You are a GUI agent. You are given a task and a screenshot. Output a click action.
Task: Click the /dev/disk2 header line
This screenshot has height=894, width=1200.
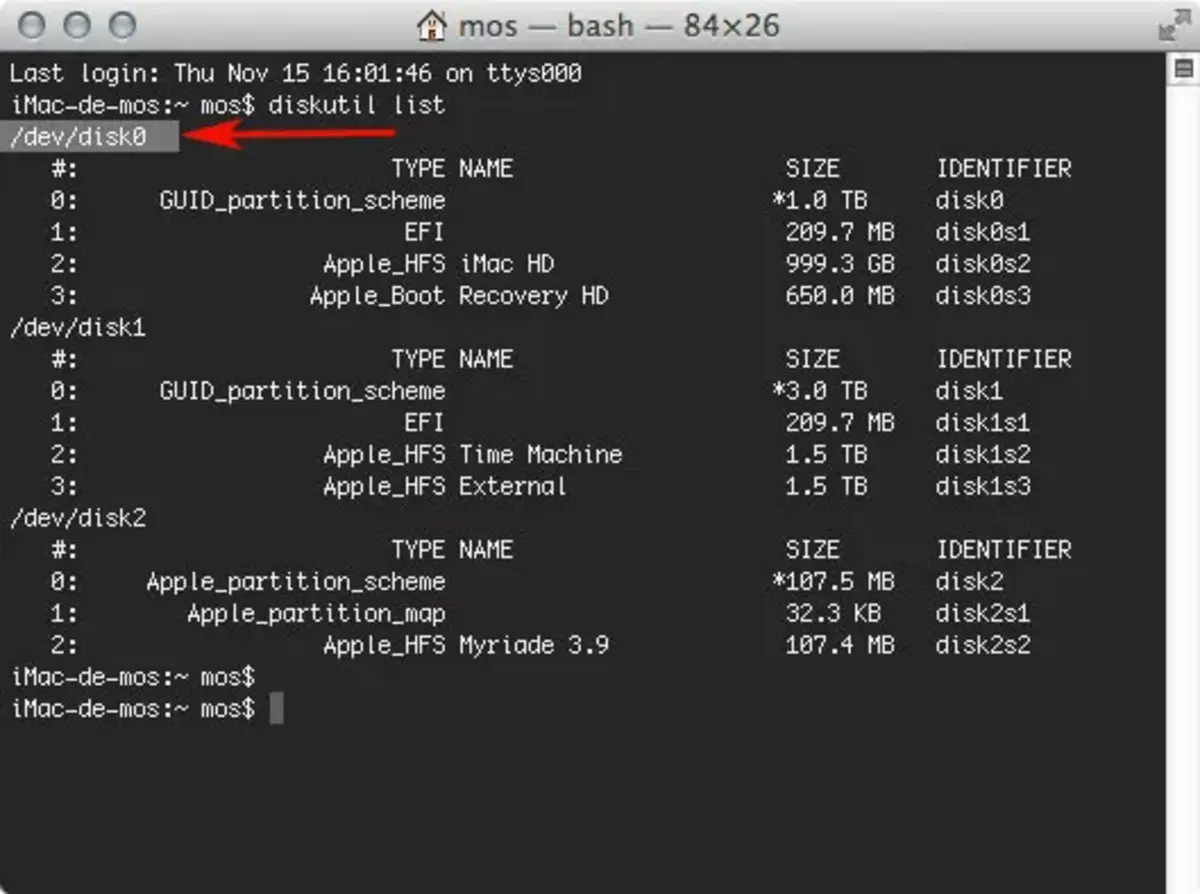pos(79,519)
